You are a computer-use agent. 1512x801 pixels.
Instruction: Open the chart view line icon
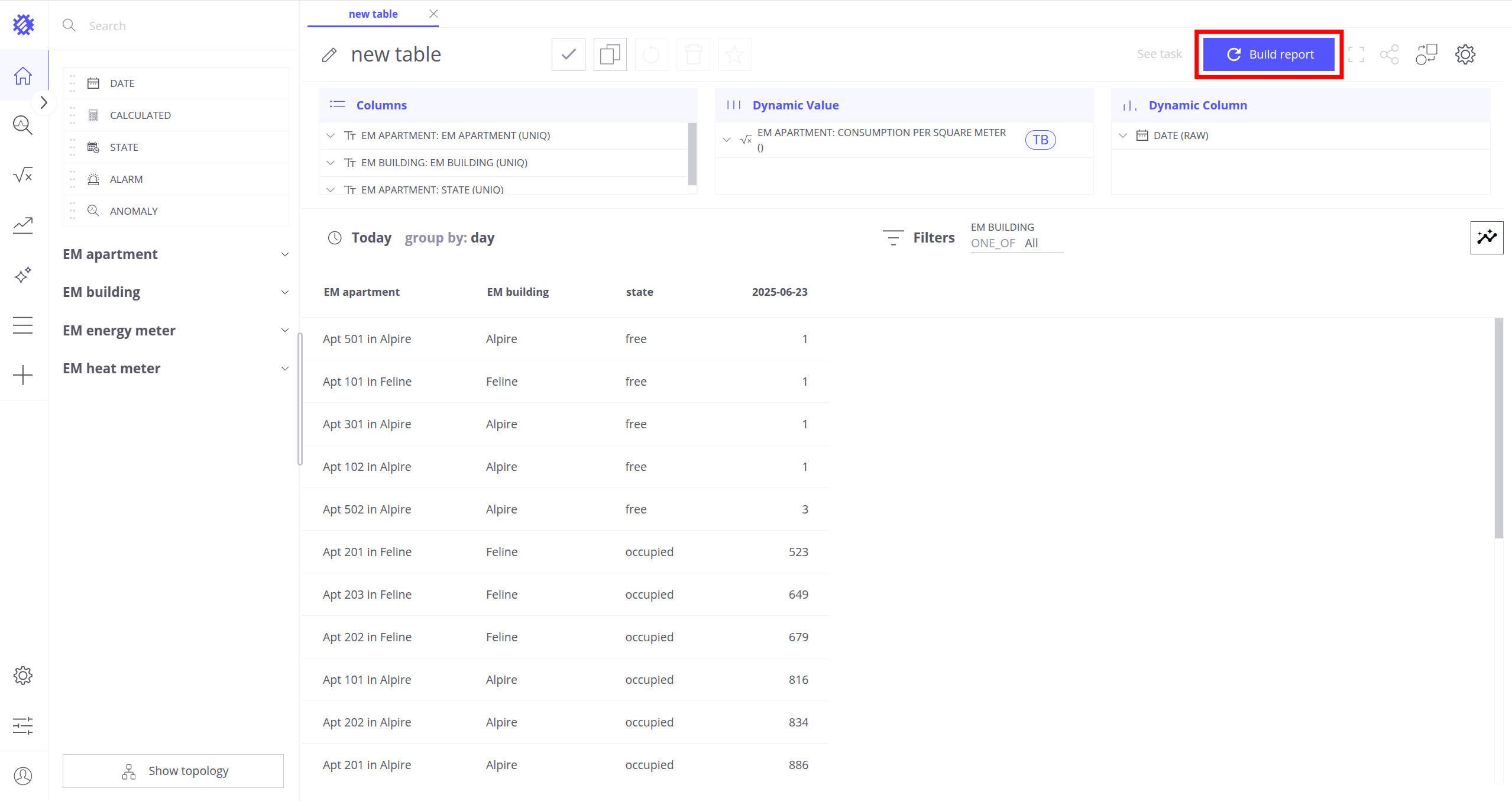1486,237
